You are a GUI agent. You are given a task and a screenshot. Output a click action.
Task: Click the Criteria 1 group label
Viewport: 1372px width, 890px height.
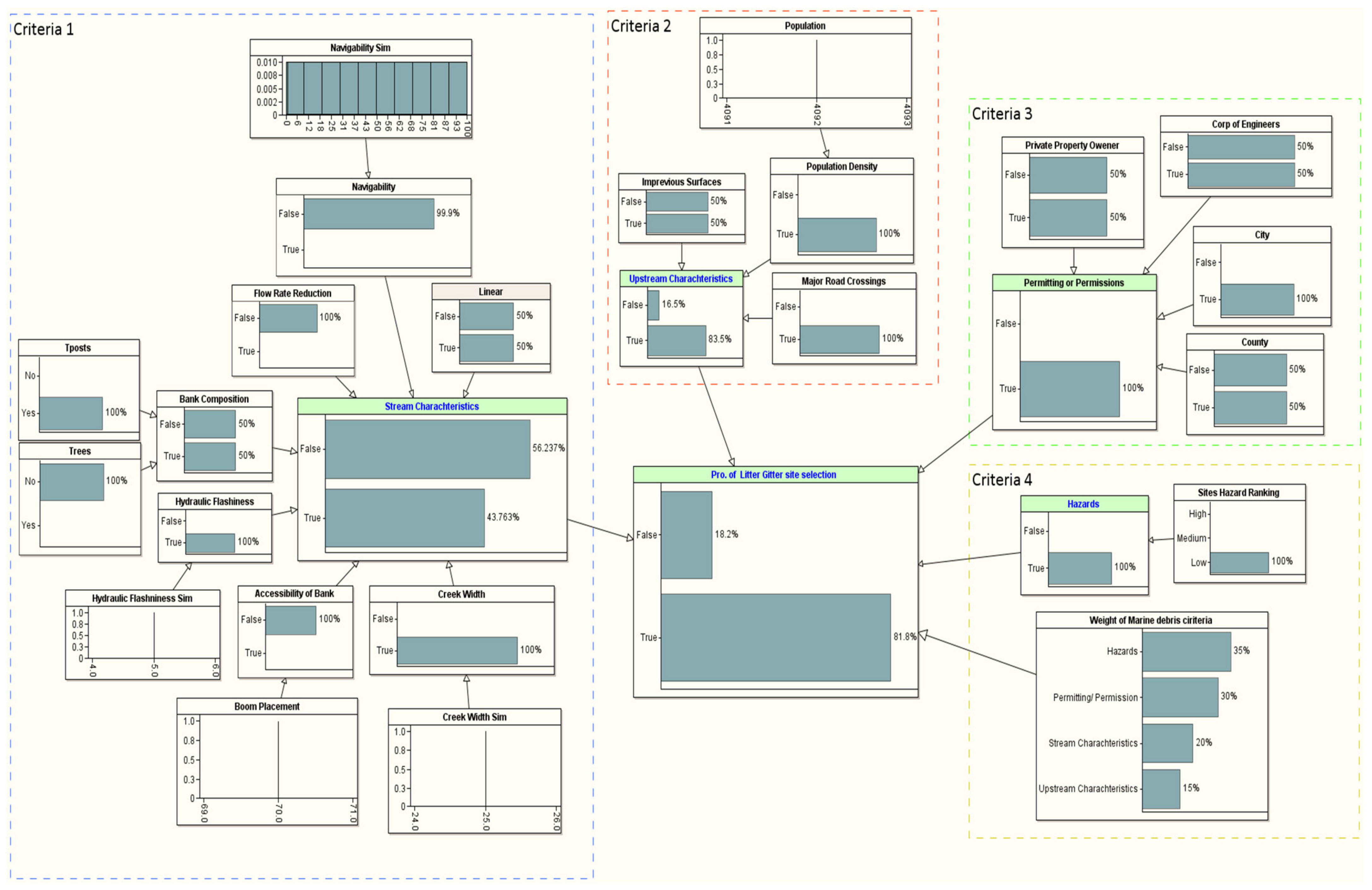pos(43,29)
